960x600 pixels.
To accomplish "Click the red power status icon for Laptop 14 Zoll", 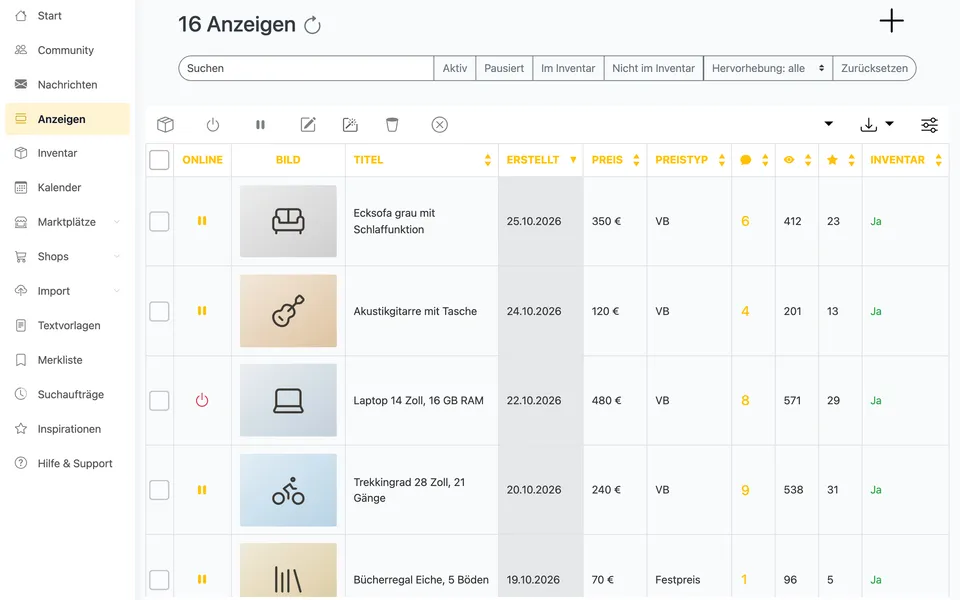I will pos(202,400).
